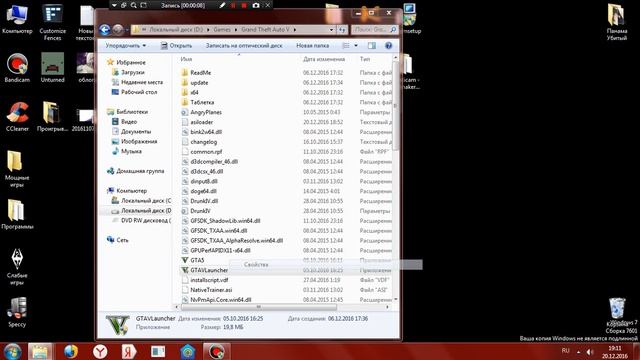The image size is (640, 360).
Task: Open the Видео library
Action: coord(129,122)
